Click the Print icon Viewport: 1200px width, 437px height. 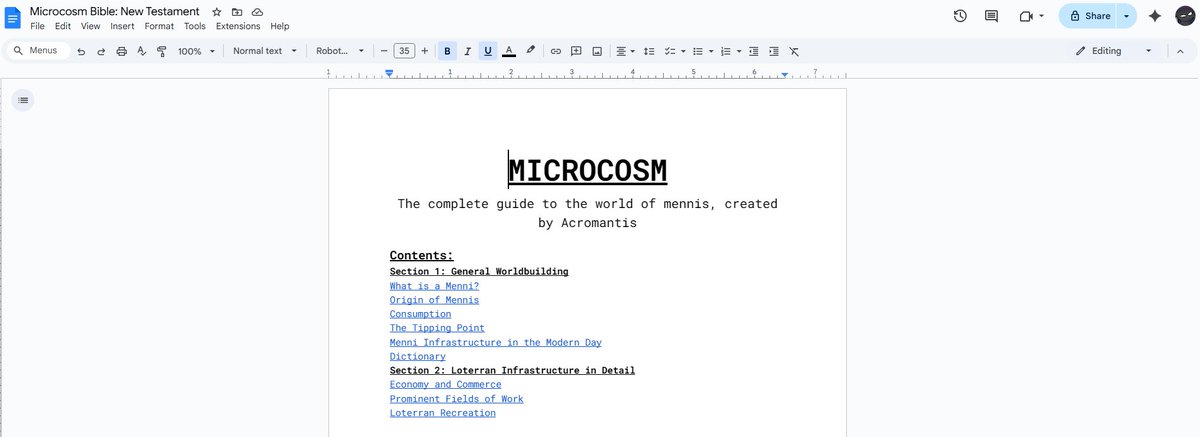(122, 51)
